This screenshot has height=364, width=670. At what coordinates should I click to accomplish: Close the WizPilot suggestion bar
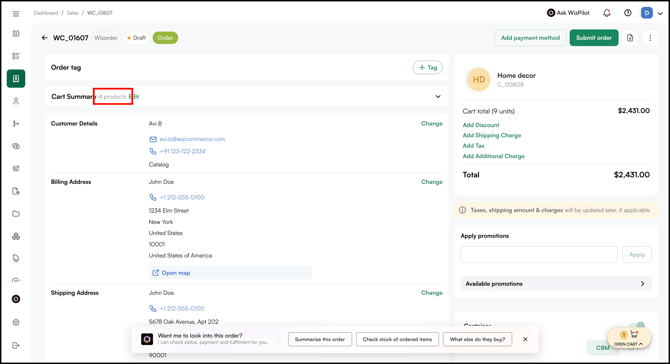(525, 339)
